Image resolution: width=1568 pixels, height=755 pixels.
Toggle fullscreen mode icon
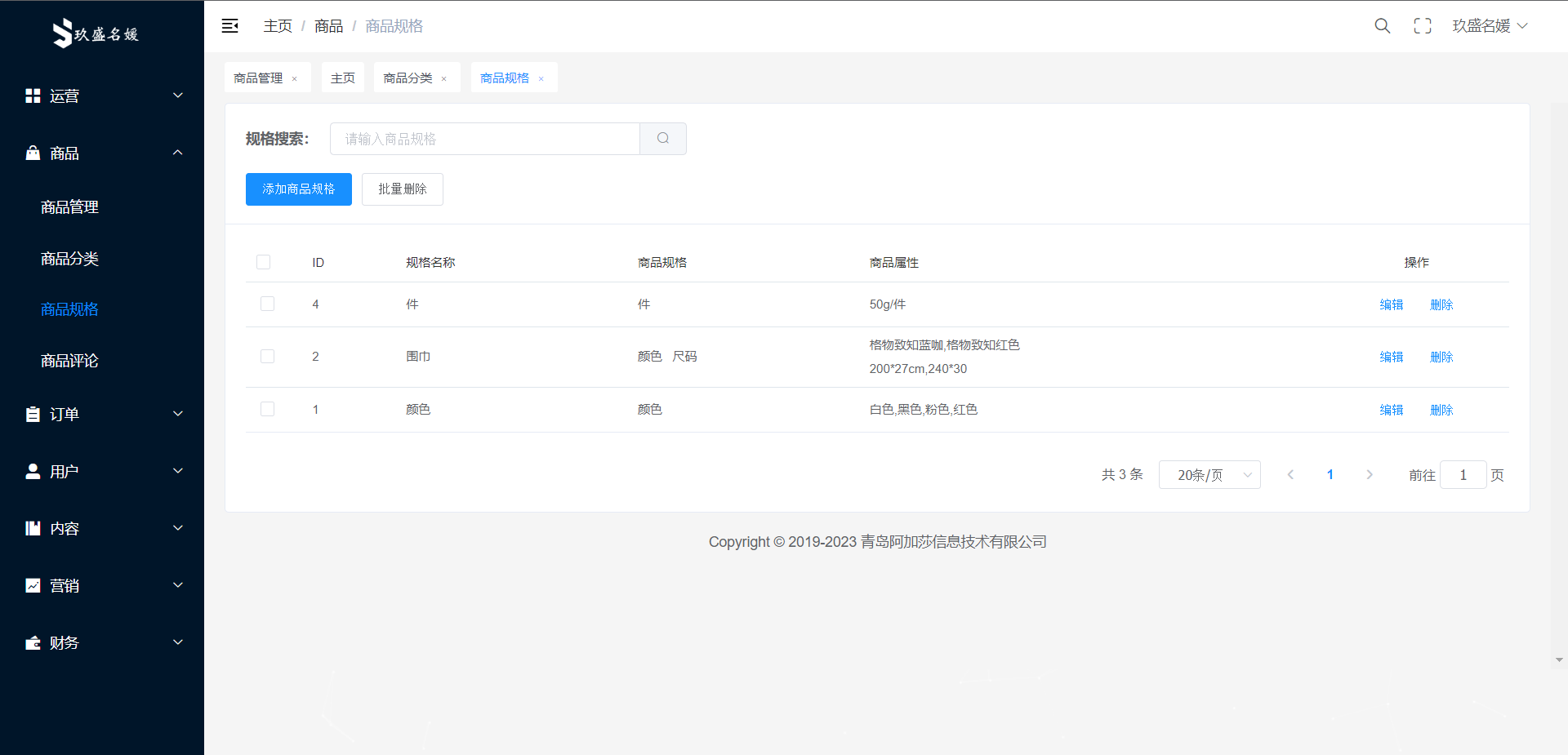[1422, 26]
